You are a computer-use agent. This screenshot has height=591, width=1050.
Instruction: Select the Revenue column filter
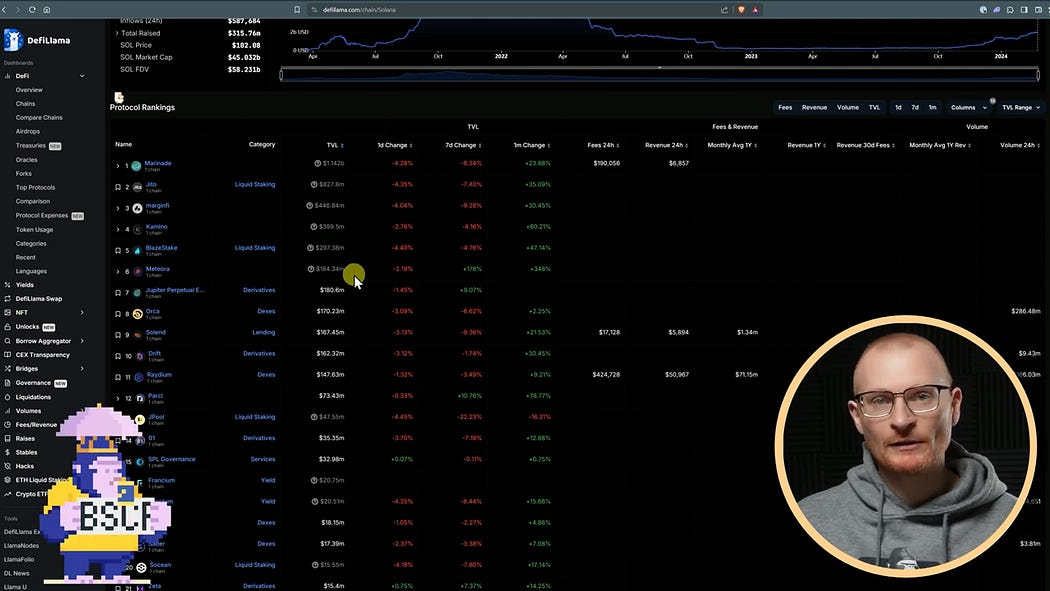[814, 107]
